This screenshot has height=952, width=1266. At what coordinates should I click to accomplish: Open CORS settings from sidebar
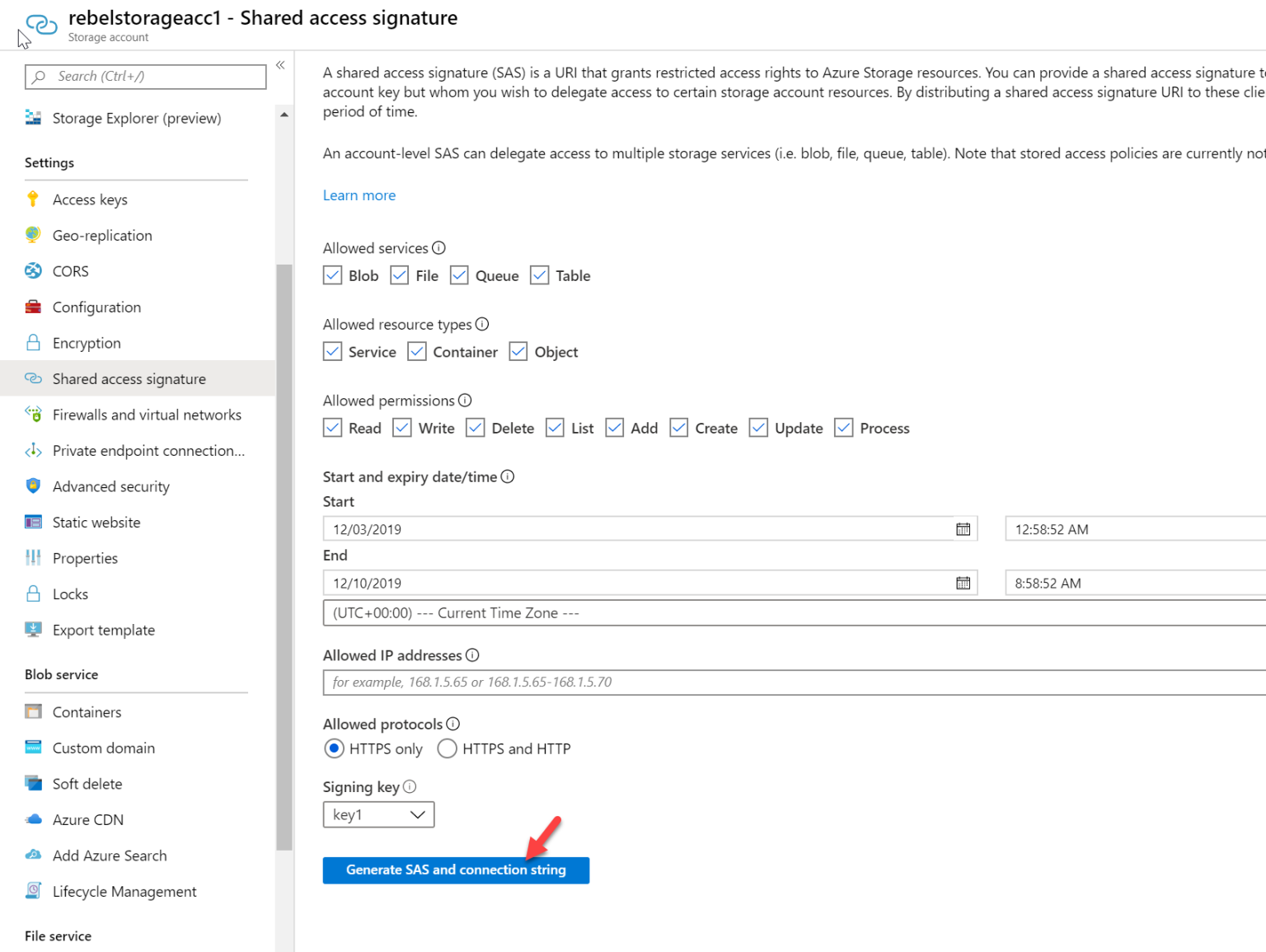click(70, 270)
